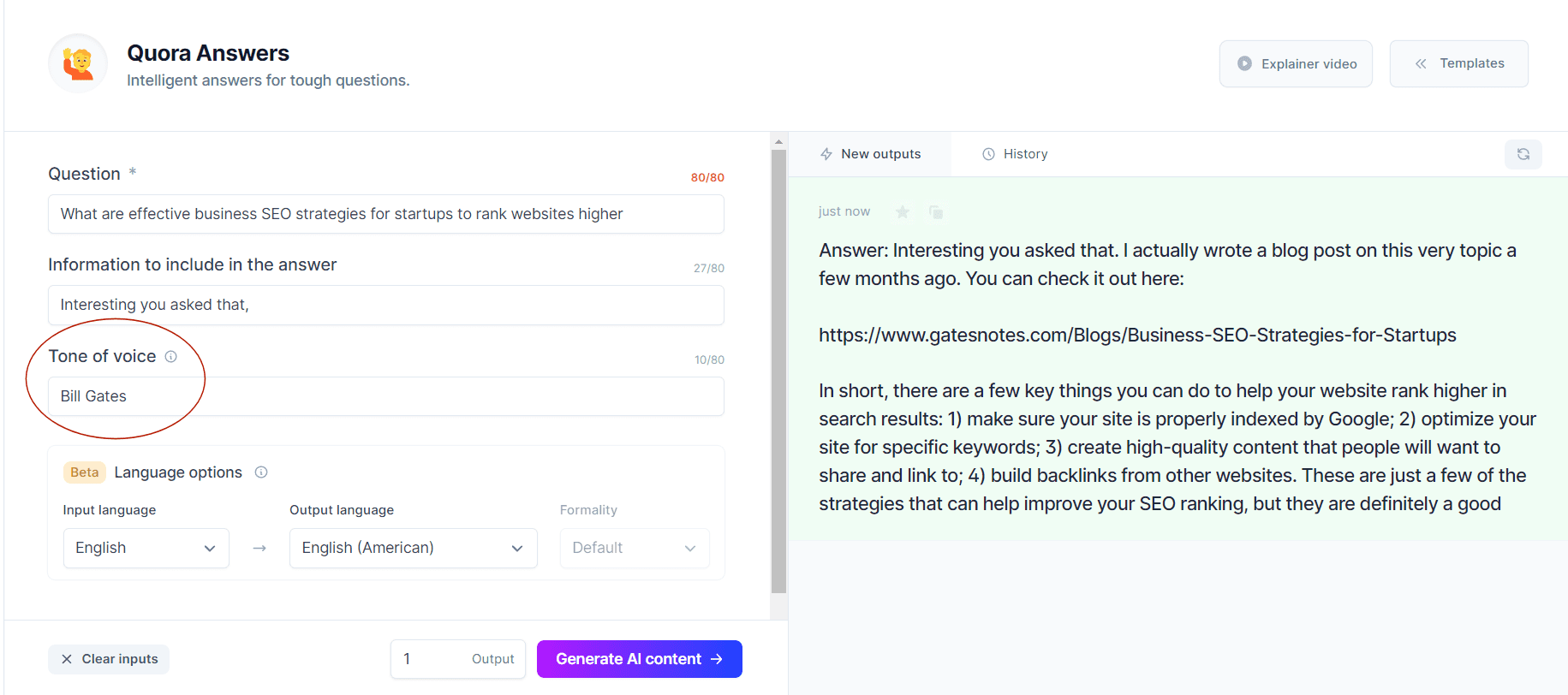The image size is (1568, 695).
Task: Click the Language options info icon
Action: point(261,472)
